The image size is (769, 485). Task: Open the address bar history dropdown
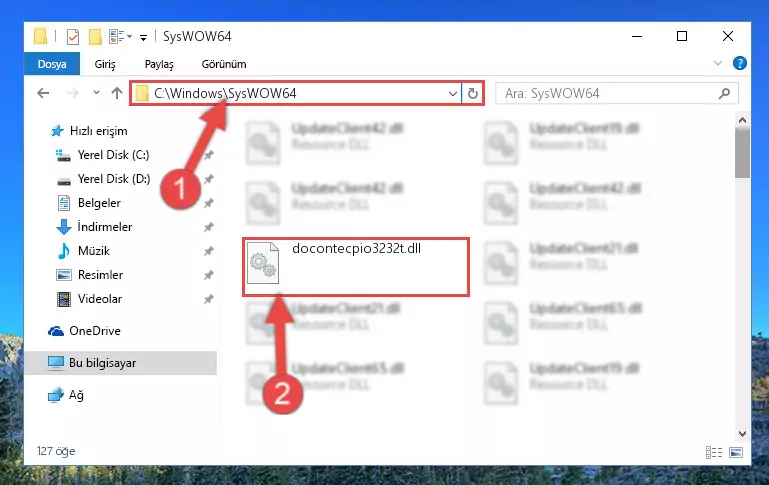[453, 93]
